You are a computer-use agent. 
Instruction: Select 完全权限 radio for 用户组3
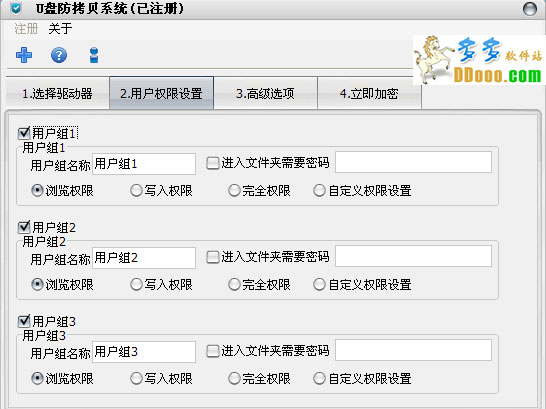click(x=234, y=378)
